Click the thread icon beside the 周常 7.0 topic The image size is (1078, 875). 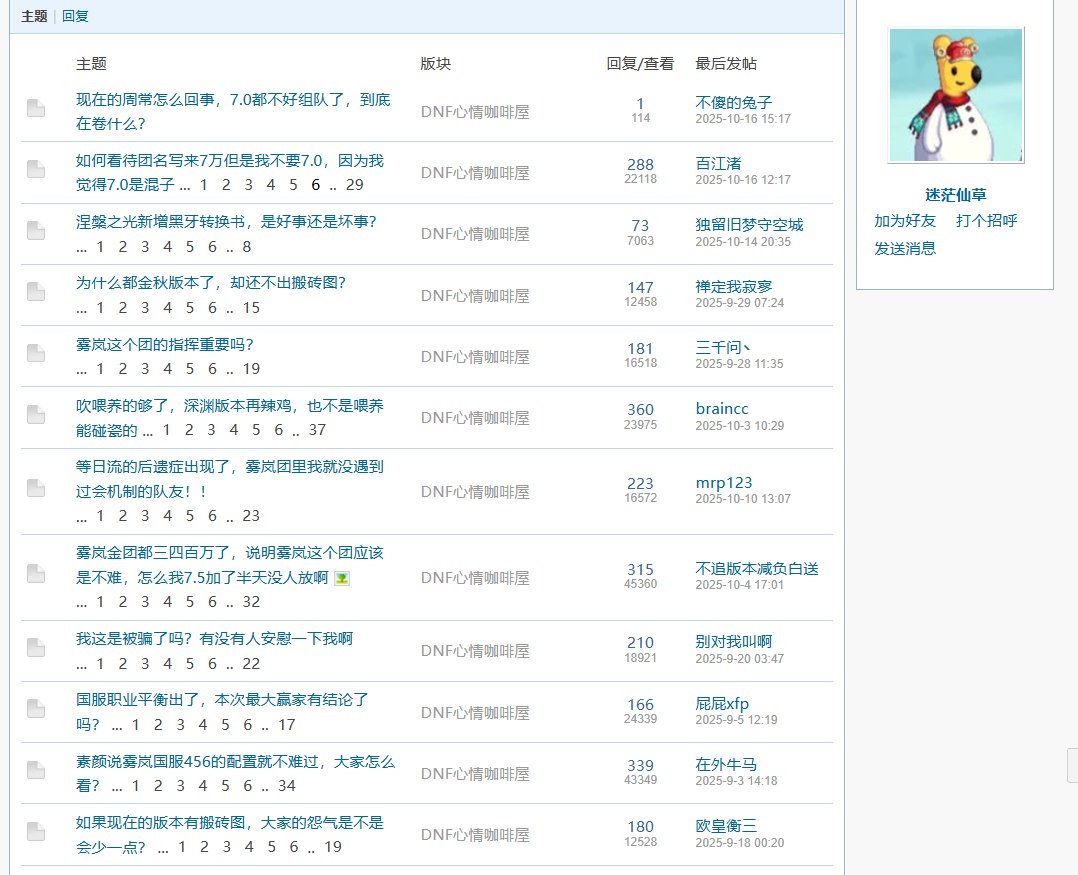(x=36, y=109)
